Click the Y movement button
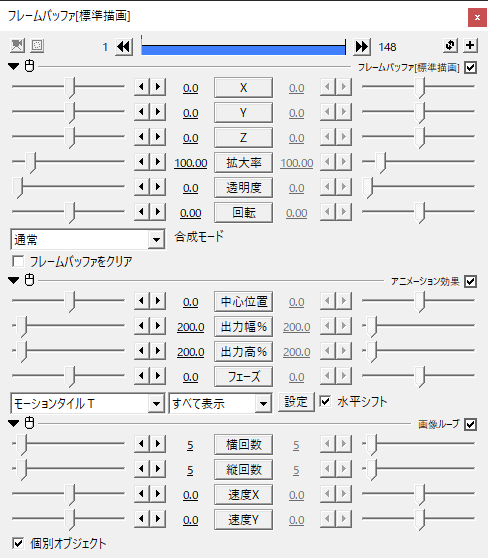The width and height of the screenshot is (488, 558). 243,112
